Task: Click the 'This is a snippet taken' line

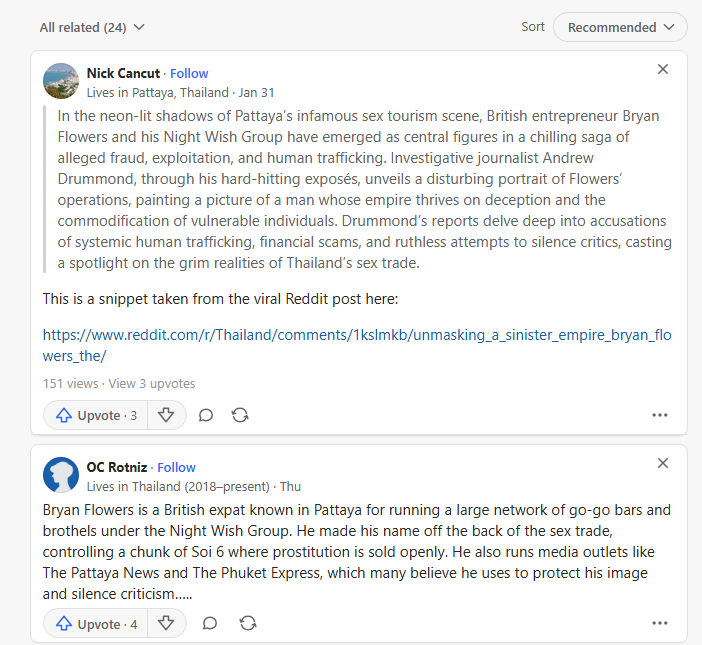Action: [220, 299]
